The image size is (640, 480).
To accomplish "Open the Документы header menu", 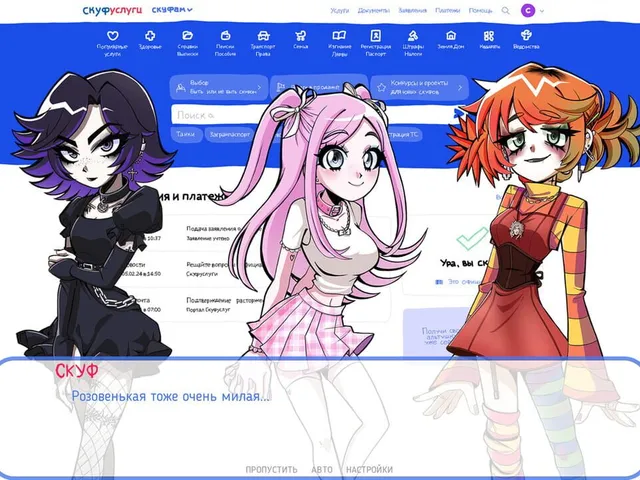I will [373, 11].
